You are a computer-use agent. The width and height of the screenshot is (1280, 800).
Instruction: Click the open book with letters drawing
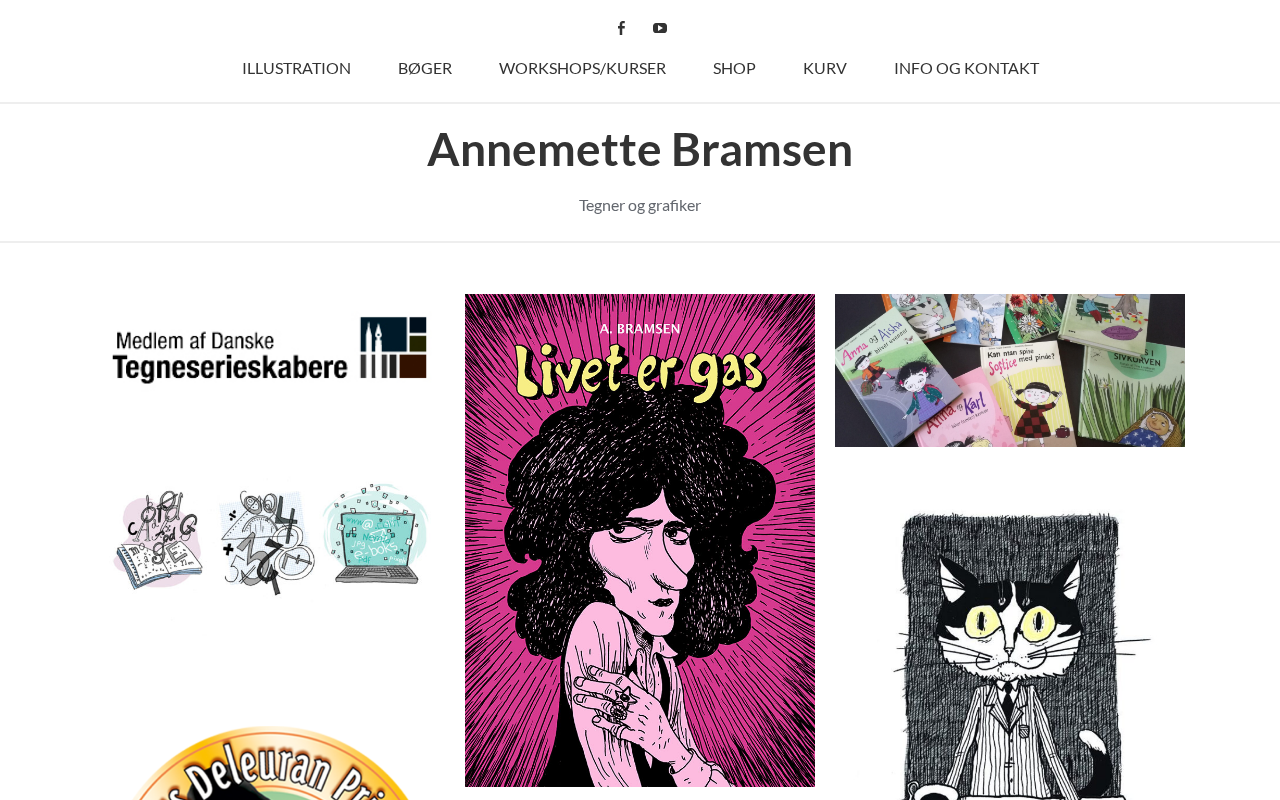click(158, 540)
